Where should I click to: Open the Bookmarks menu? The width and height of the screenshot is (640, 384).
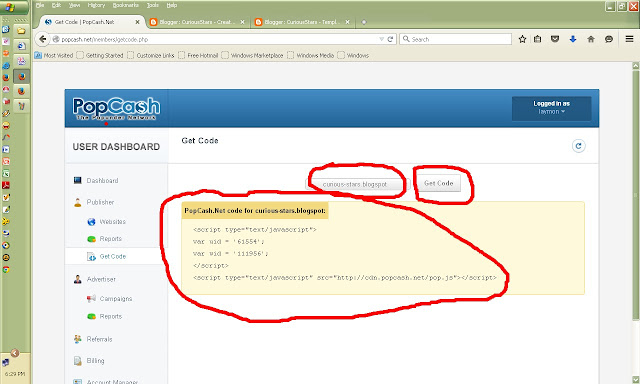point(126,5)
